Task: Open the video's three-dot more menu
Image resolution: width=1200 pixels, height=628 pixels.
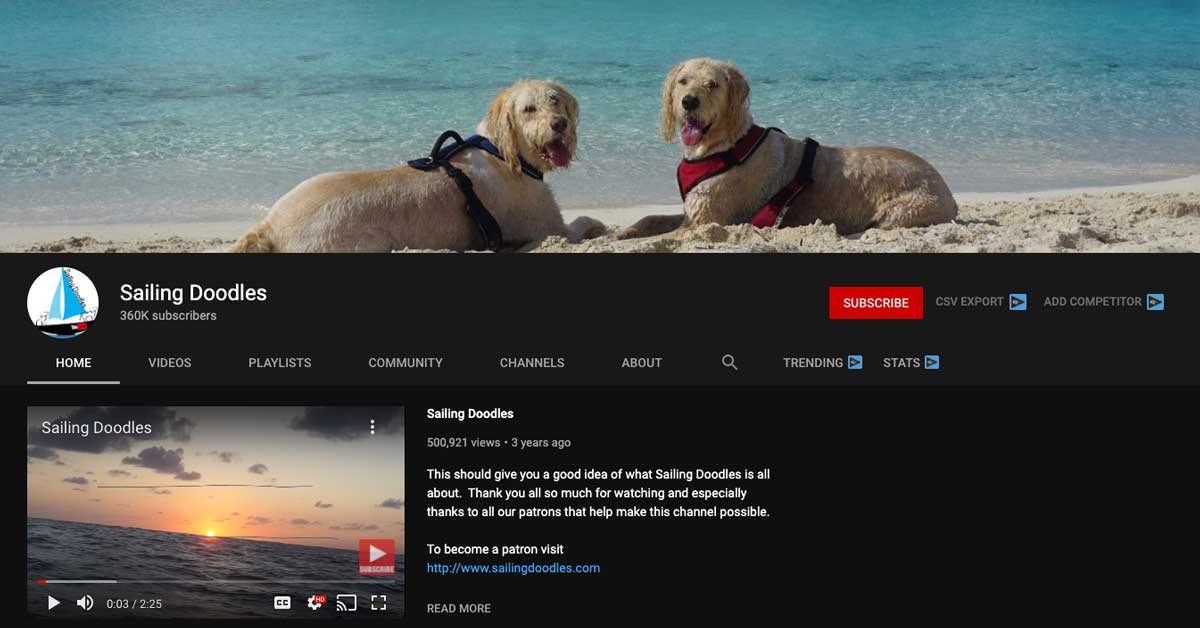Action: [x=373, y=427]
